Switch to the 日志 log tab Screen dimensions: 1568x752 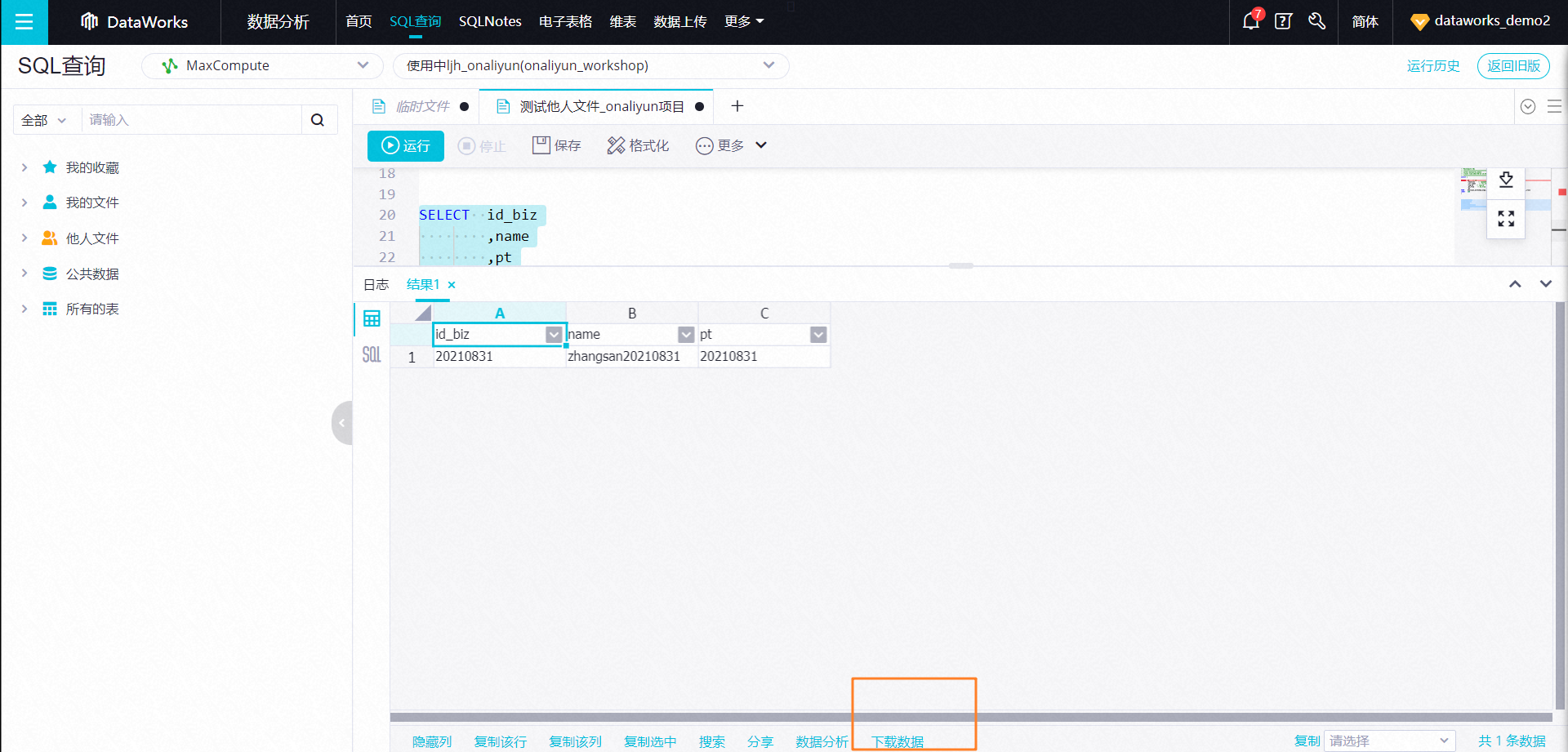376,285
